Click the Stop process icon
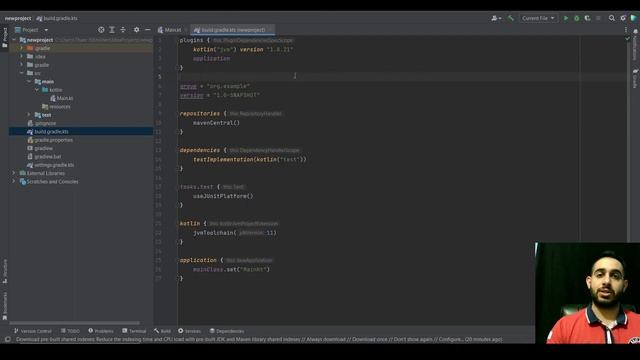640x360 pixels. coord(598,18)
